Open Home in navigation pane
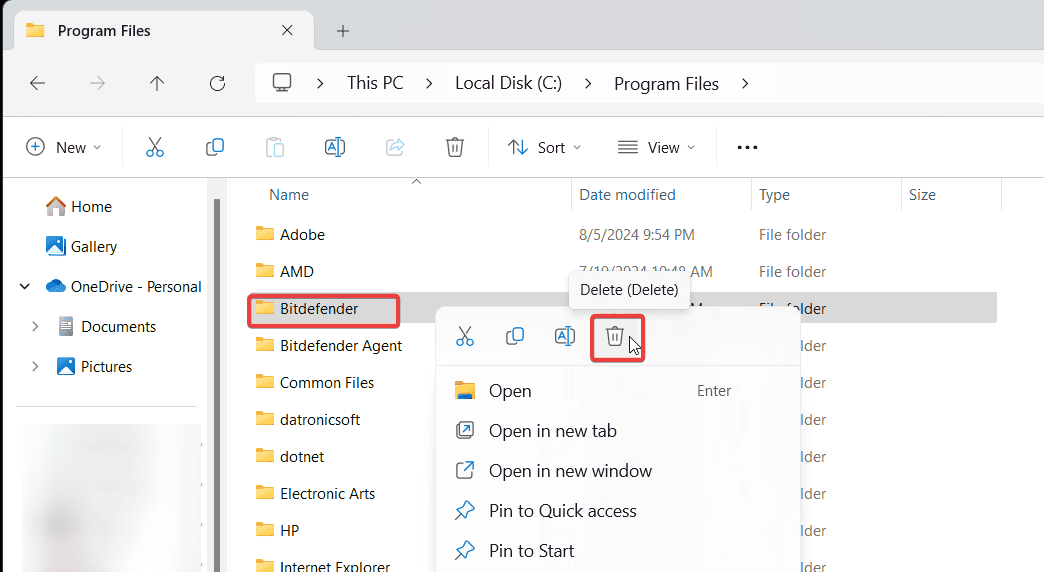The image size is (1044, 572). click(x=78, y=206)
